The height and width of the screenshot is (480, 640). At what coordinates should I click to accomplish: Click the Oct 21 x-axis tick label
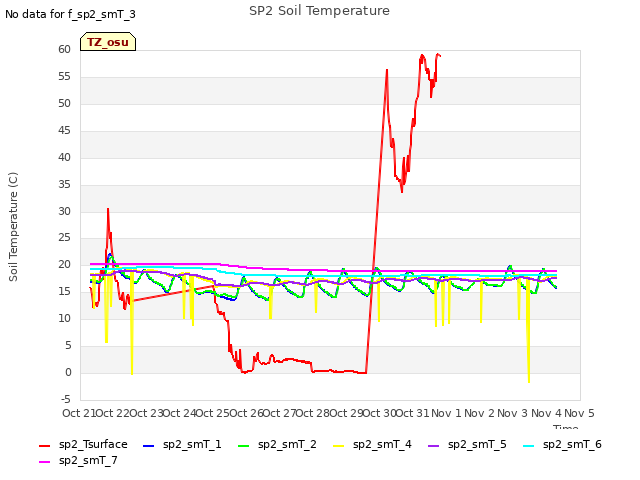pyautogui.click(x=78, y=413)
